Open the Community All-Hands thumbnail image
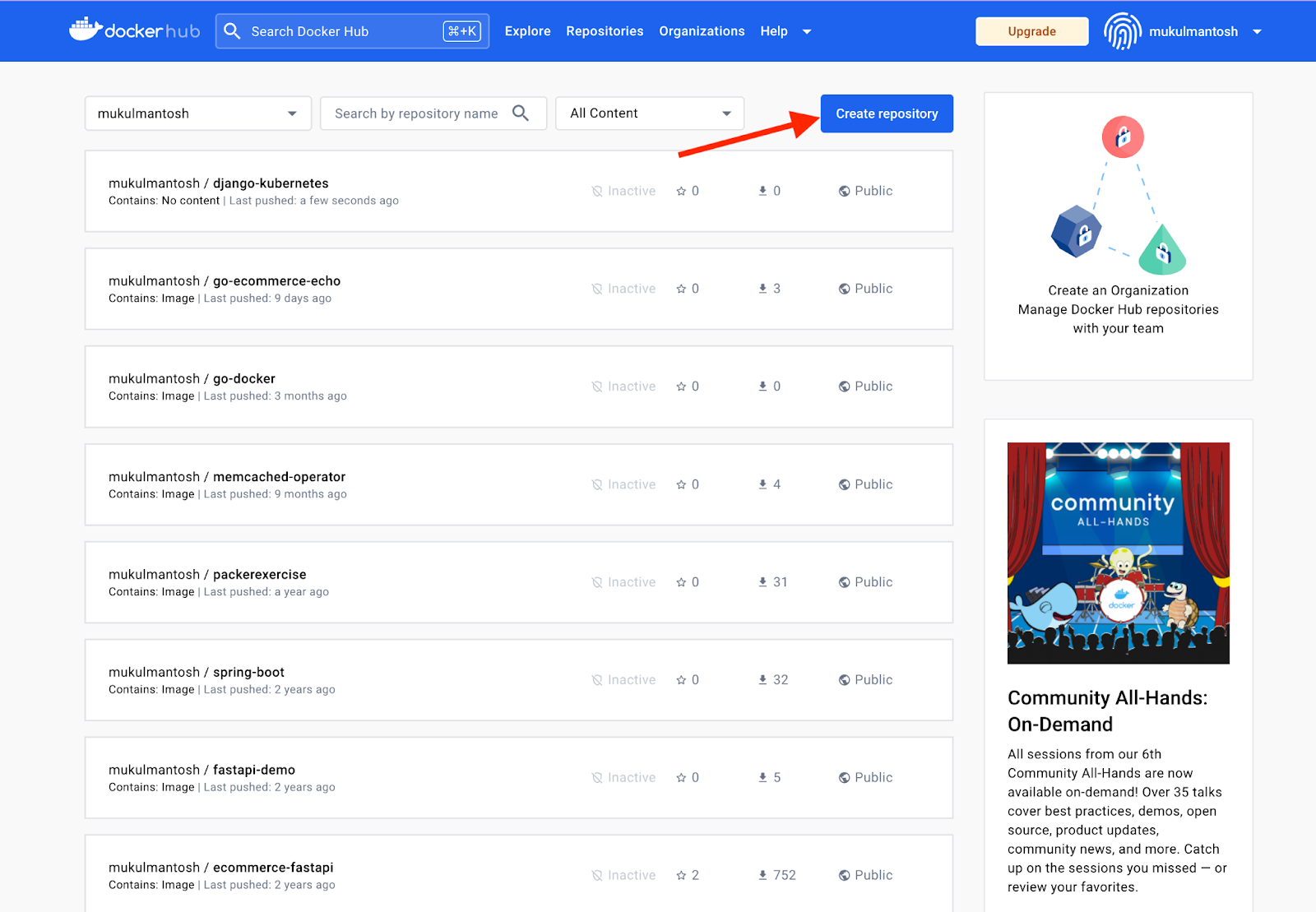 pyautogui.click(x=1118, y=553)
